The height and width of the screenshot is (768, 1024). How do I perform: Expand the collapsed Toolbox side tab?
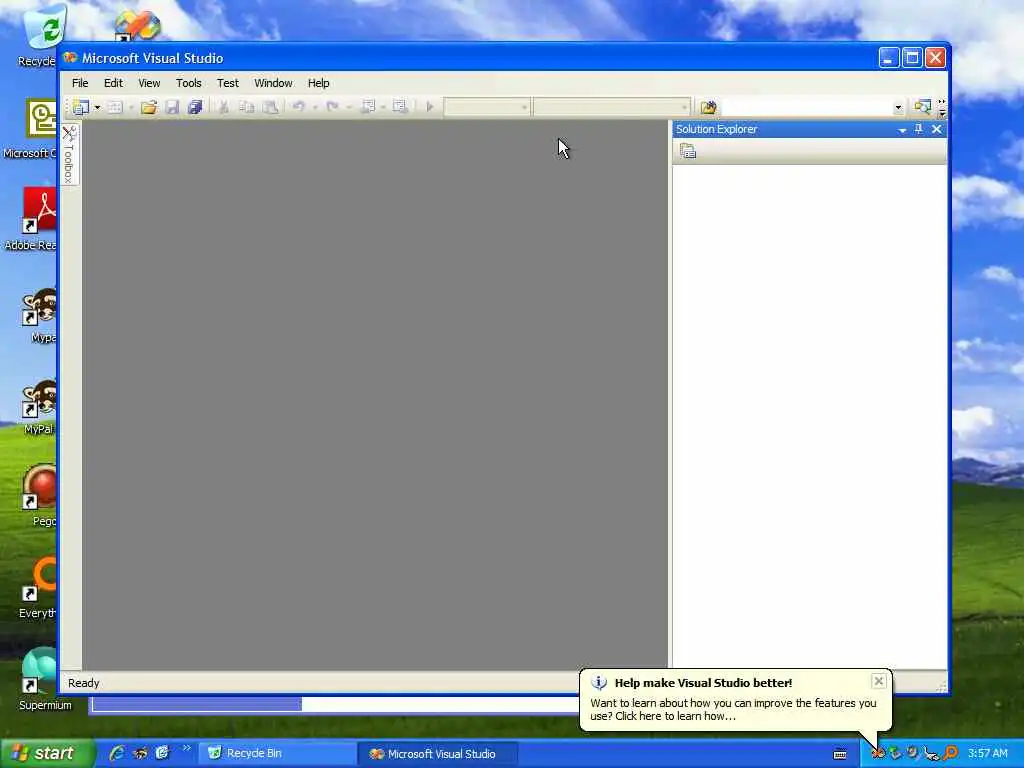[69, 154]
